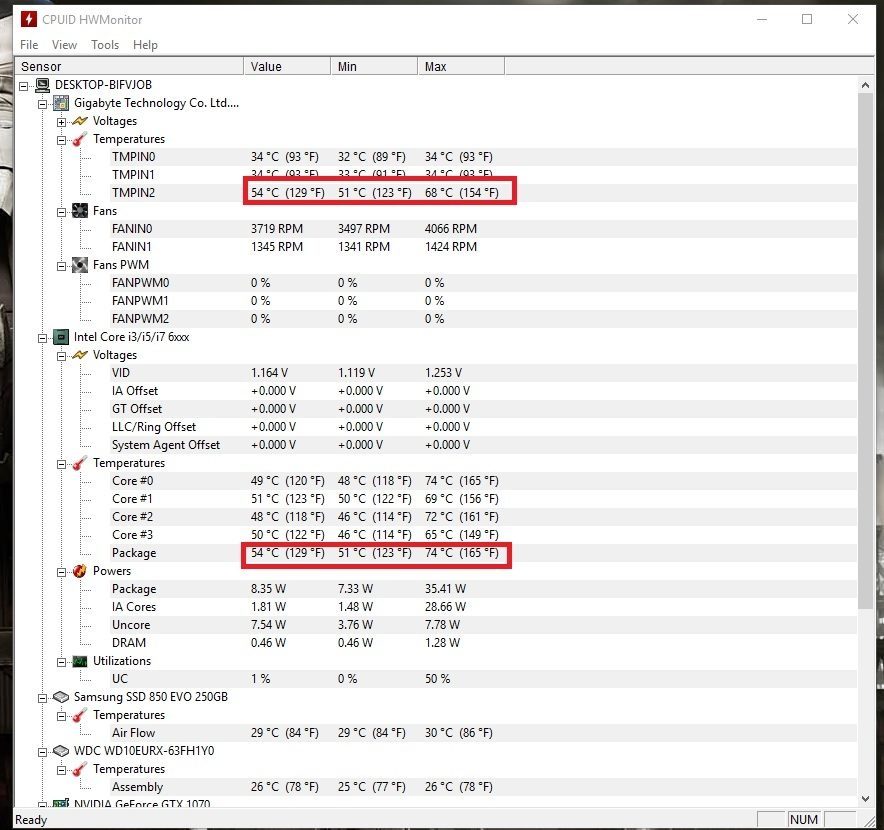Collapse the Gigabyte Technology node
Image resolution: width=884 pixels, height=830 pixels.
42,104
